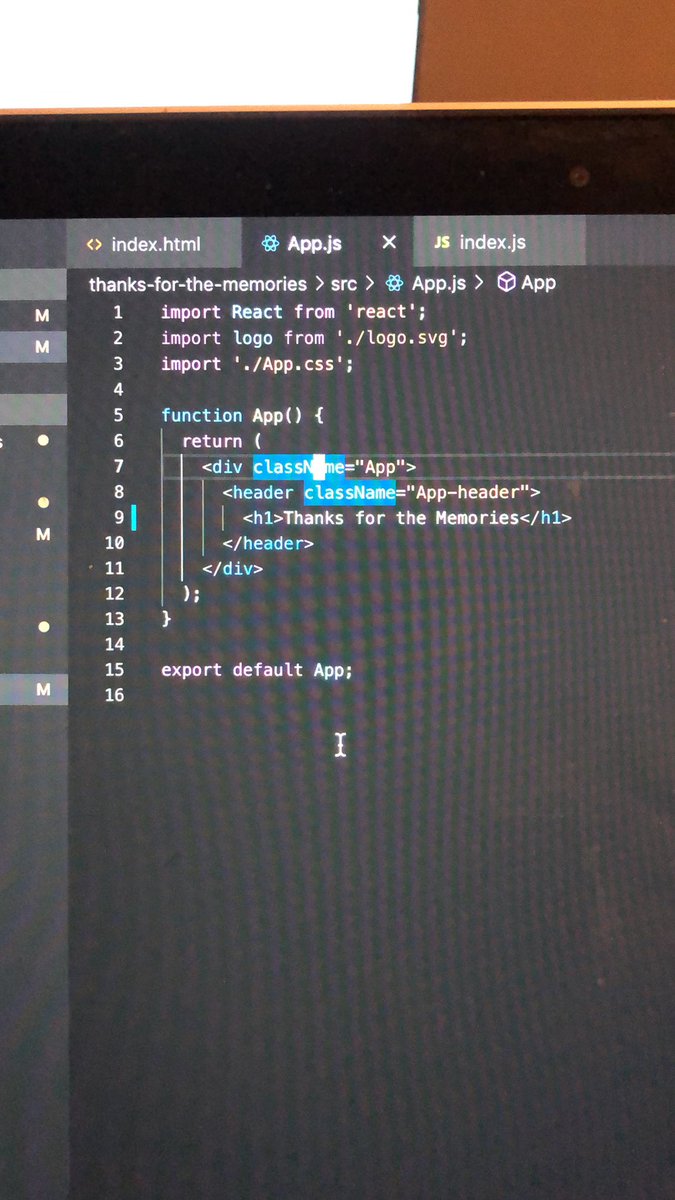Click the React icon on App.js tab

(x=269, y=244)
